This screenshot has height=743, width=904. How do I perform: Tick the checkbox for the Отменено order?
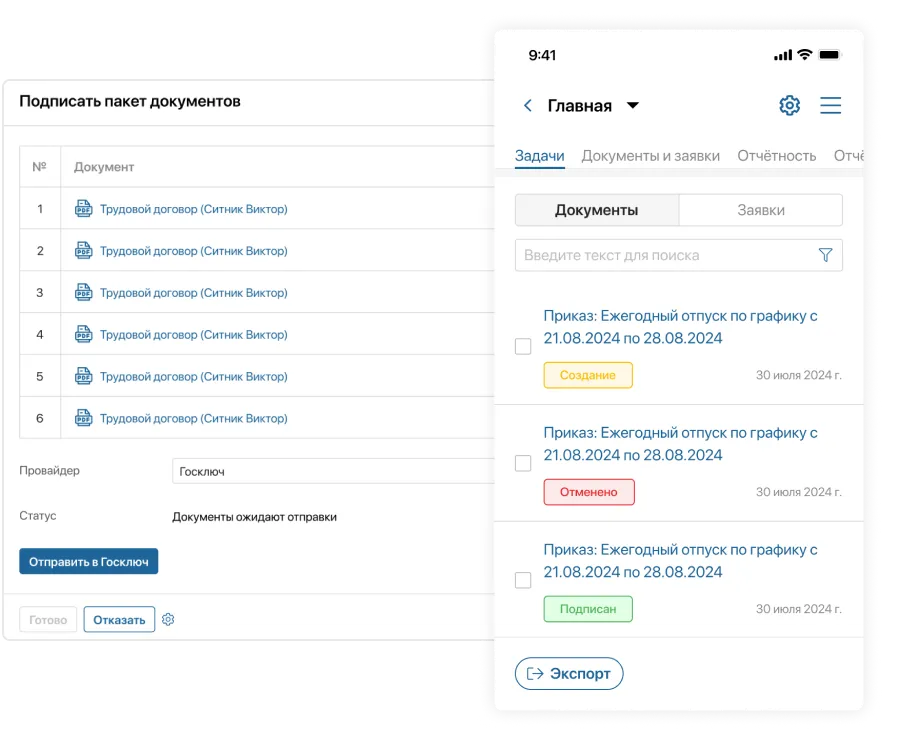click(x=523, y=463)
